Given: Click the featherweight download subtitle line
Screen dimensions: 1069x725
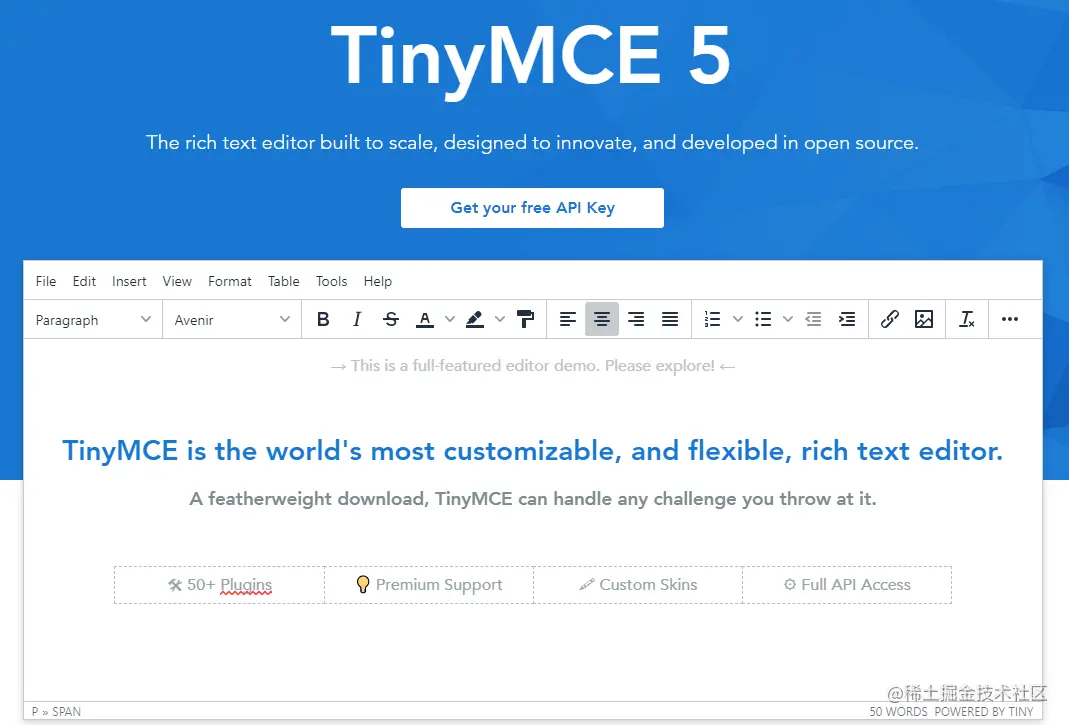Looking at the screenshot, I should pos(532,499).
